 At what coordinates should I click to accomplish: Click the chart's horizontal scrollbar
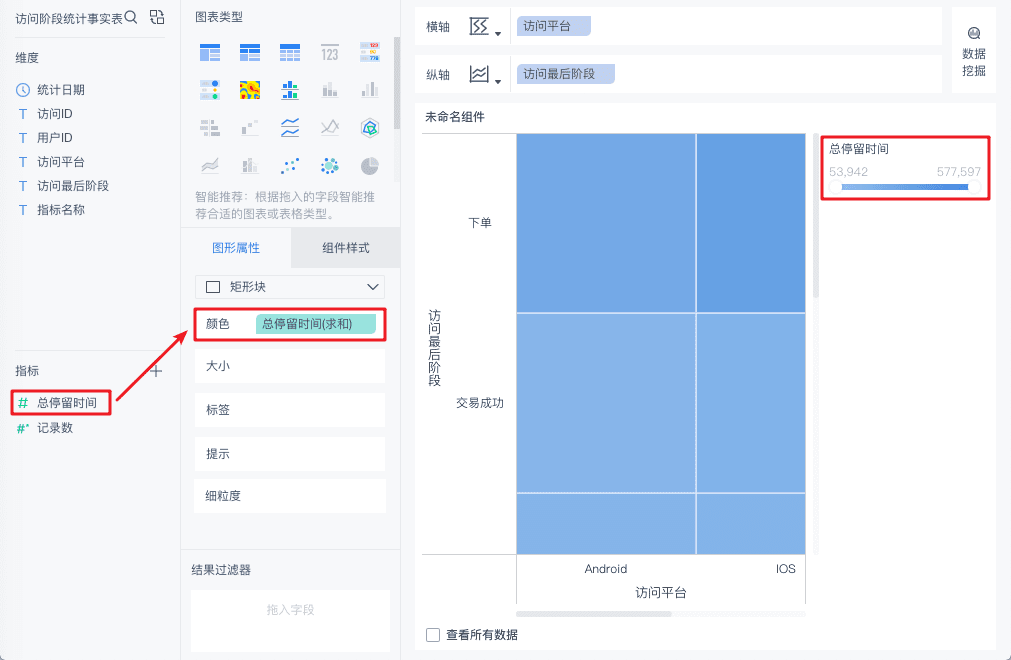pos(594,614)
